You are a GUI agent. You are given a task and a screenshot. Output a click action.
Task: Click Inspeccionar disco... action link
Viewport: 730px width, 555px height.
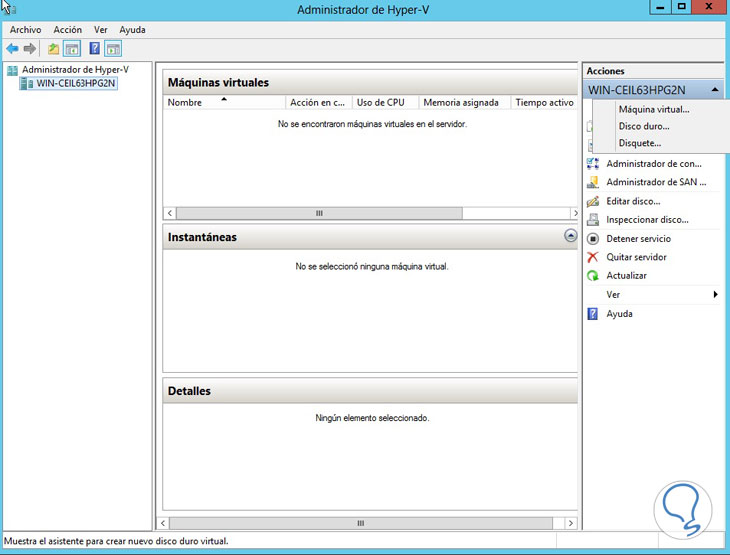coord(647,220)
